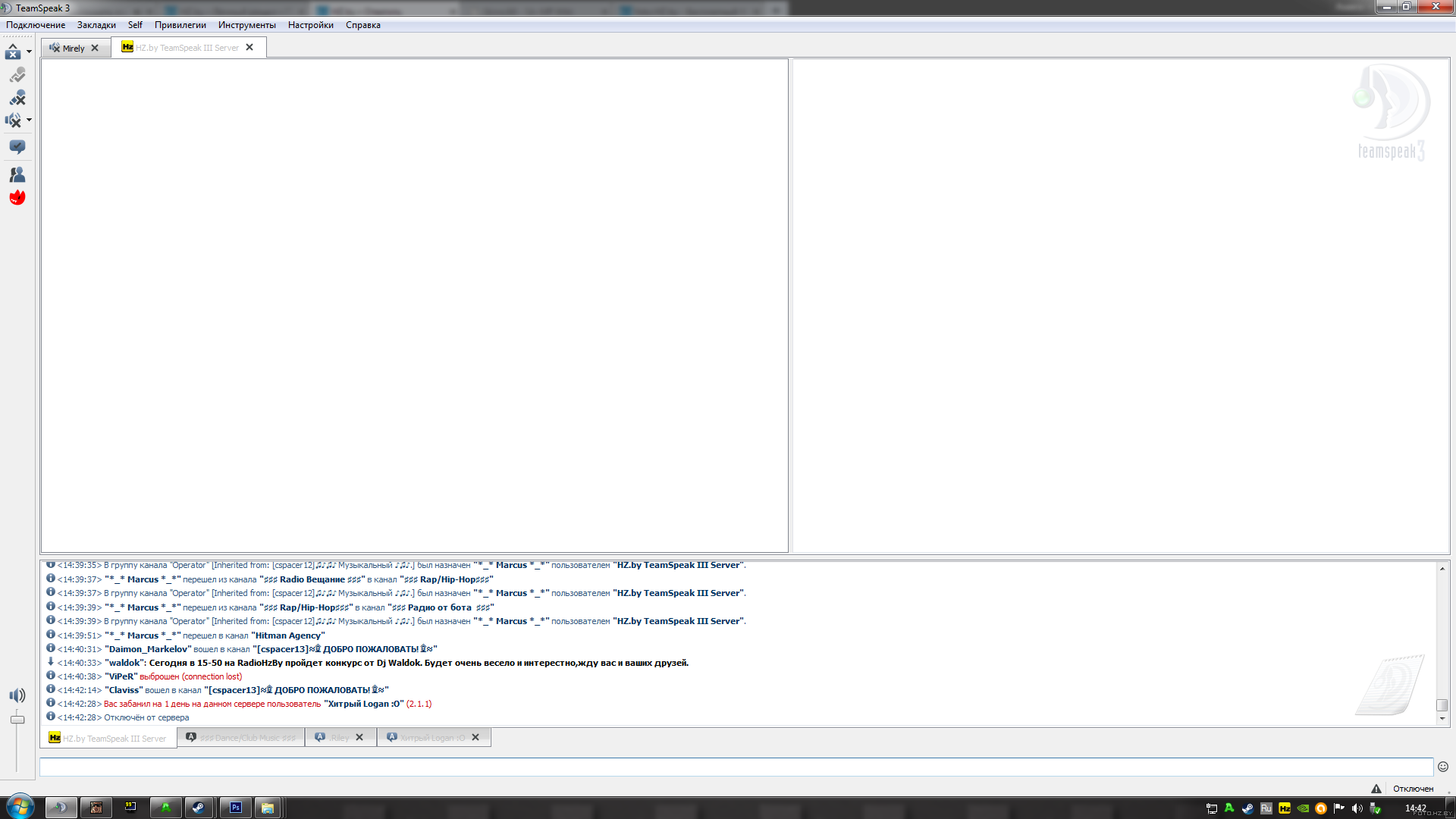1456x819 pixels.
Task: Toggle speaker mute in left toolbar
Action: pyautogui.click(x=13, y=120)
